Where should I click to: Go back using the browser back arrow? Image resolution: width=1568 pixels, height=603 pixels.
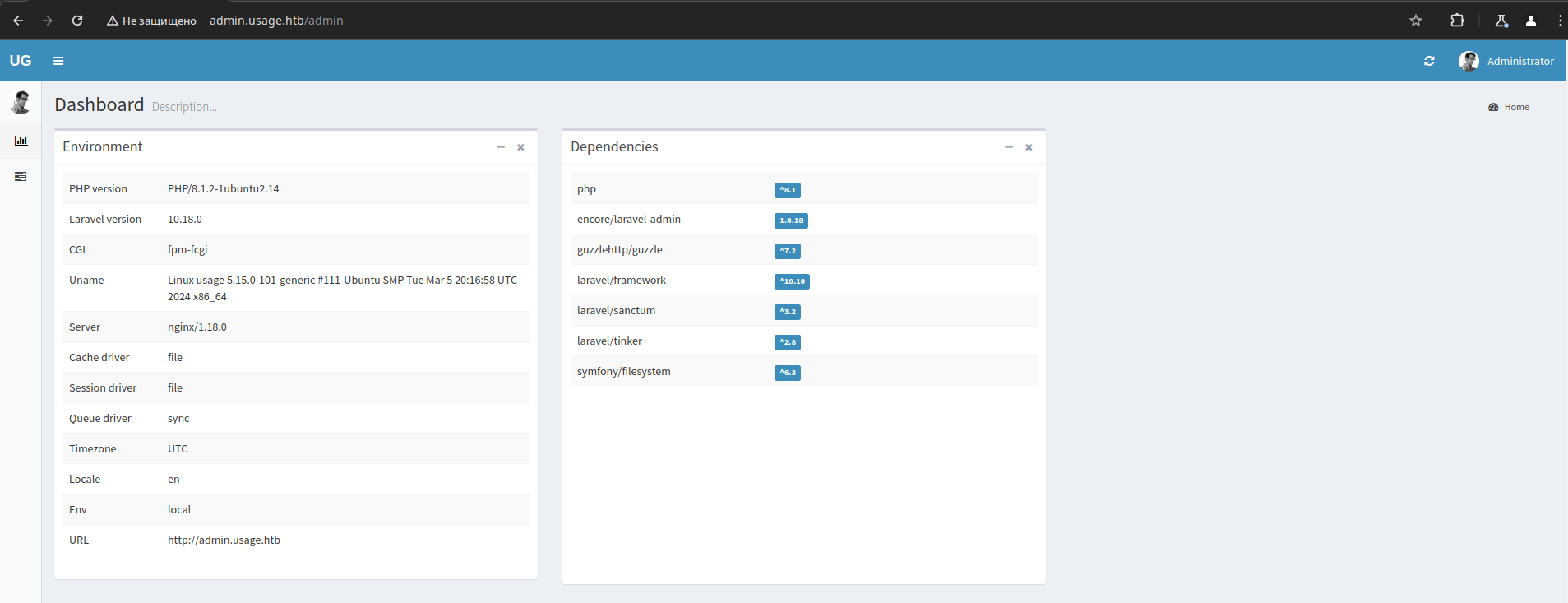tap(18, 21)
